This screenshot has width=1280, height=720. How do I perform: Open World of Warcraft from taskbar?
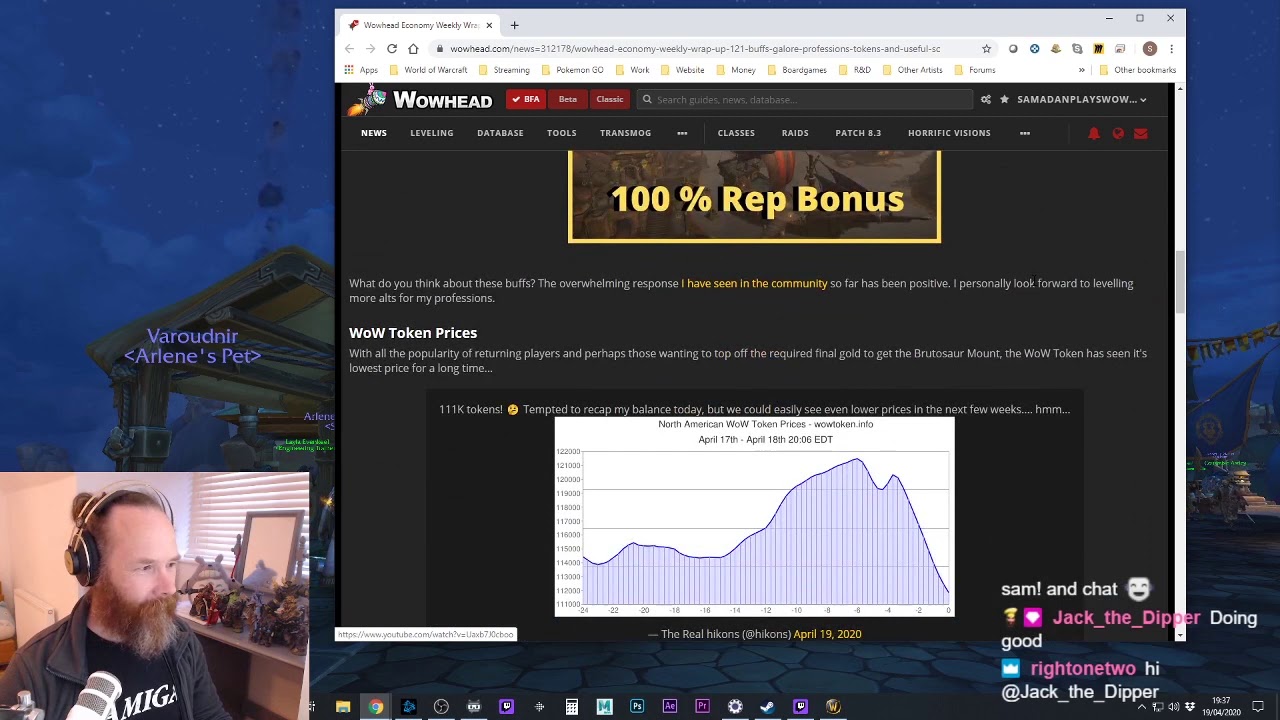pos(833,707)
